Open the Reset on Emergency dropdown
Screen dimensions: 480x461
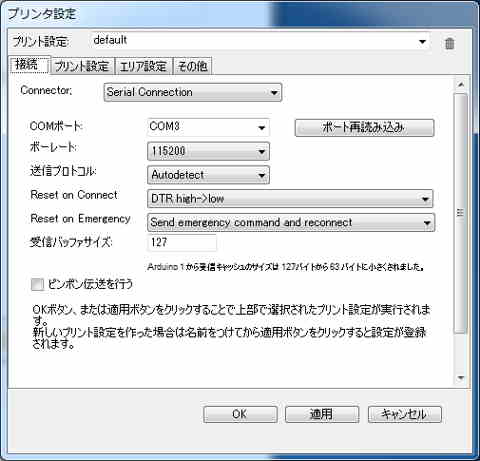pyautogui.click(x=291, y=222)
